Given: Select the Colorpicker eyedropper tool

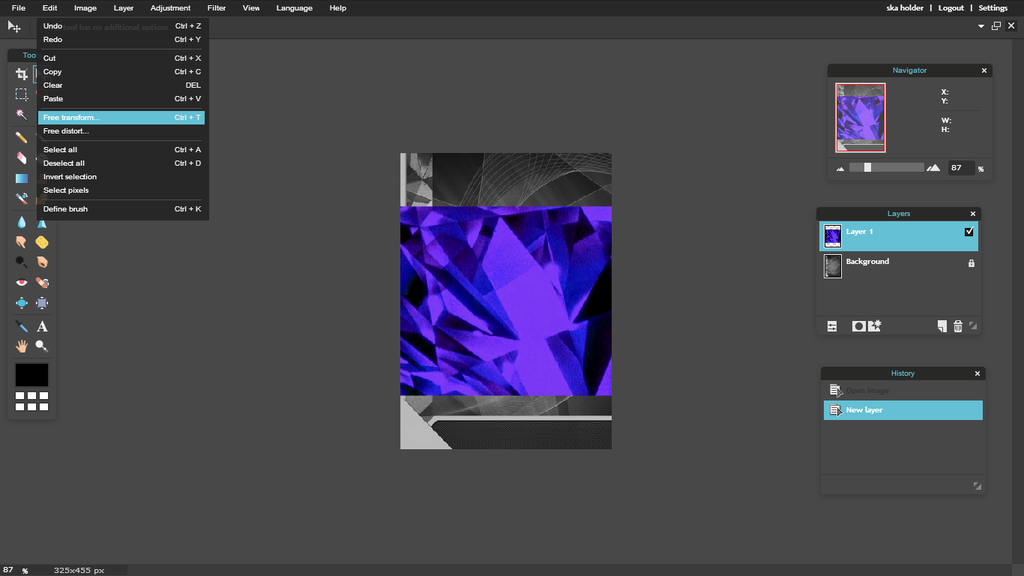Looking at the screenshot, I should coord(22,327).
